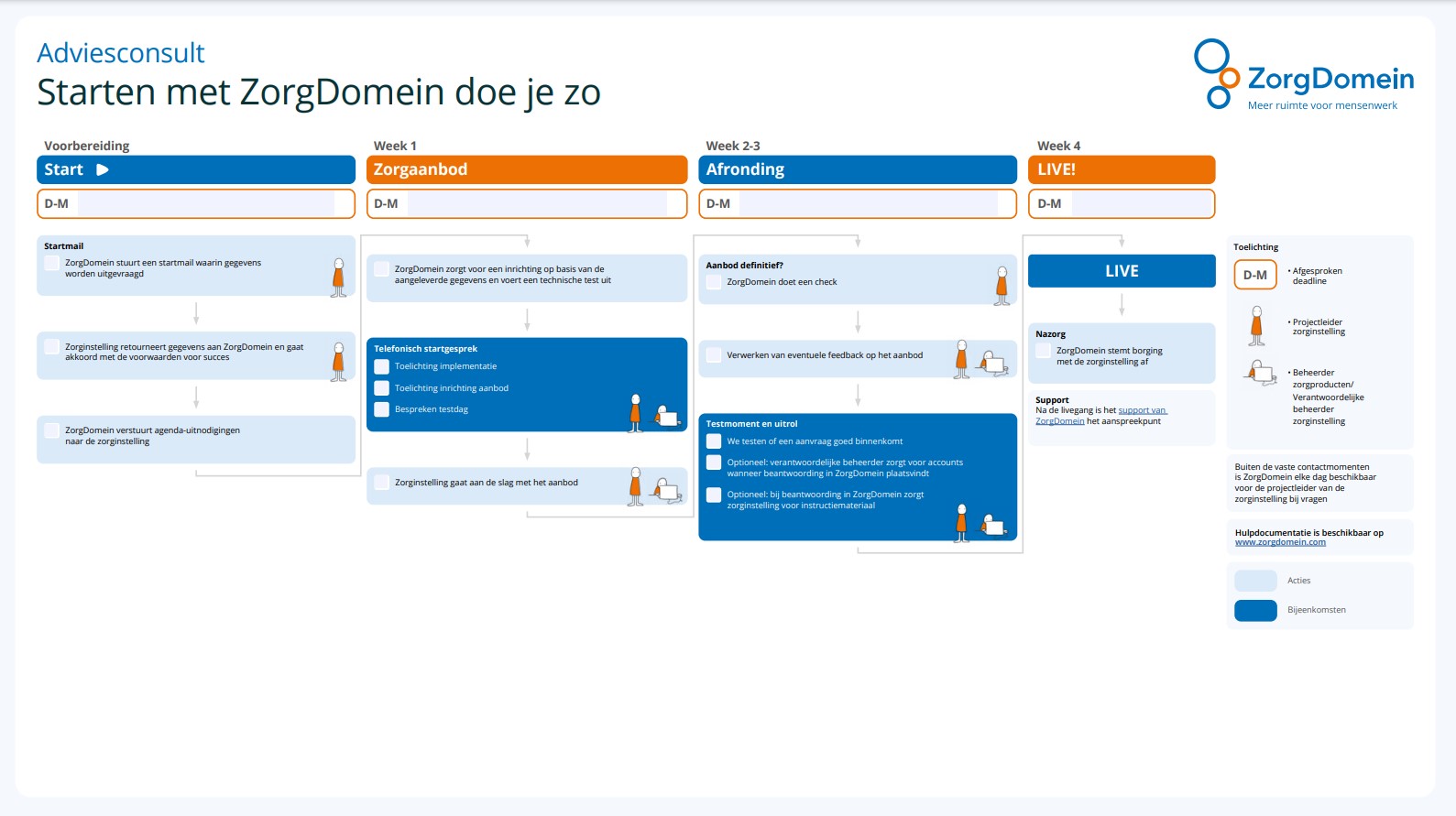1456x816 pixels.
Task: Click the 'Testmoment en uitrol' heading
Action: point(752,424)
